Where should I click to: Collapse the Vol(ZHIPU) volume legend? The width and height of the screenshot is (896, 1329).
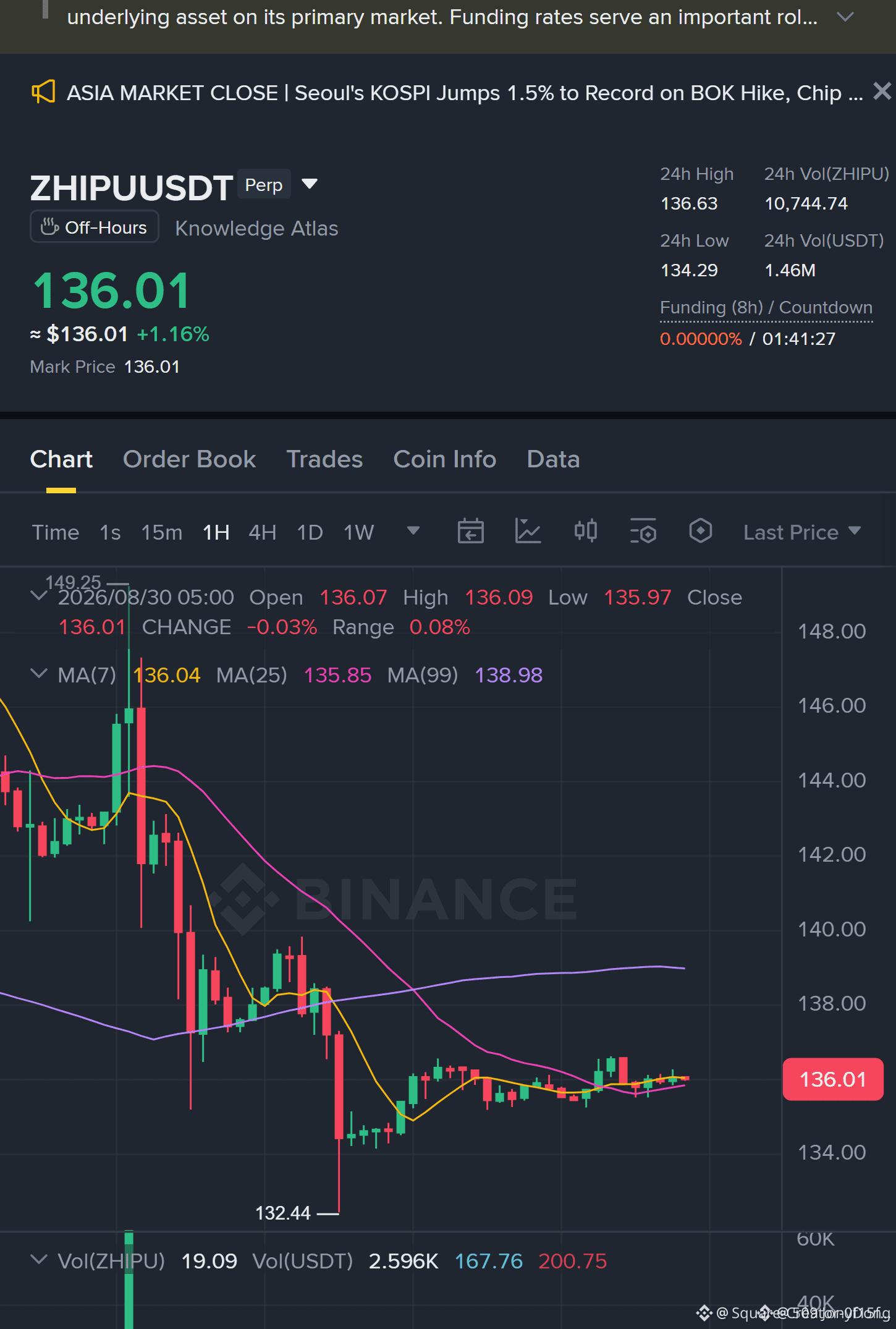pyautogui.click(x=39, y=1259)
